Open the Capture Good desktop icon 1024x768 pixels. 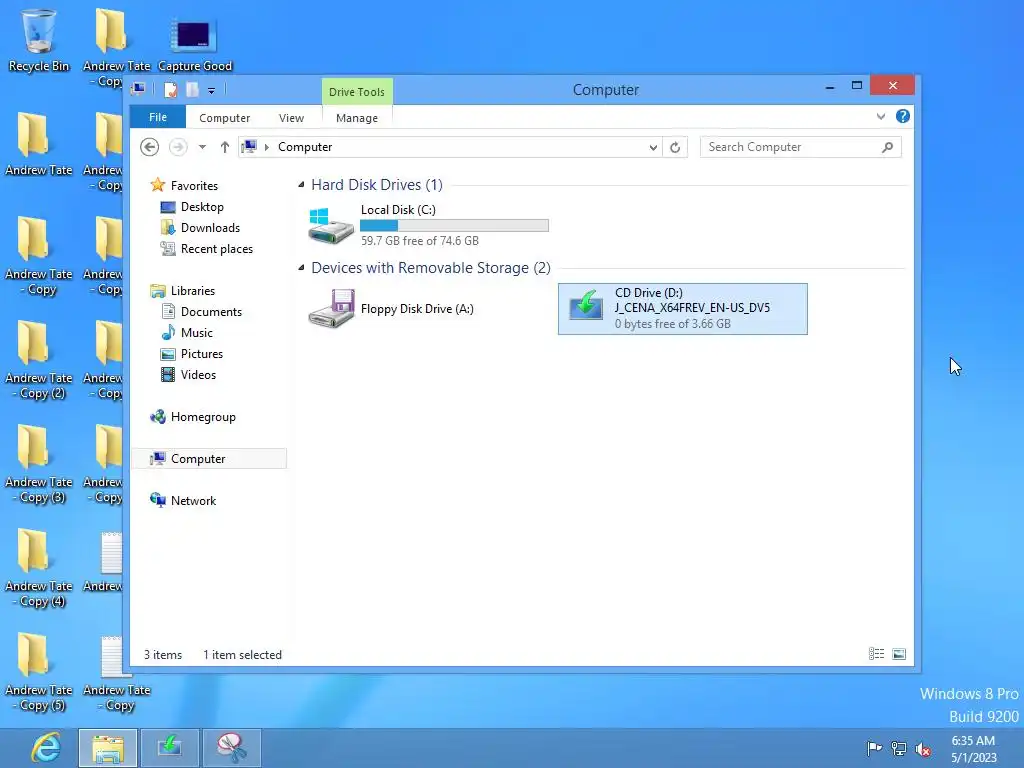coord(195,44)
